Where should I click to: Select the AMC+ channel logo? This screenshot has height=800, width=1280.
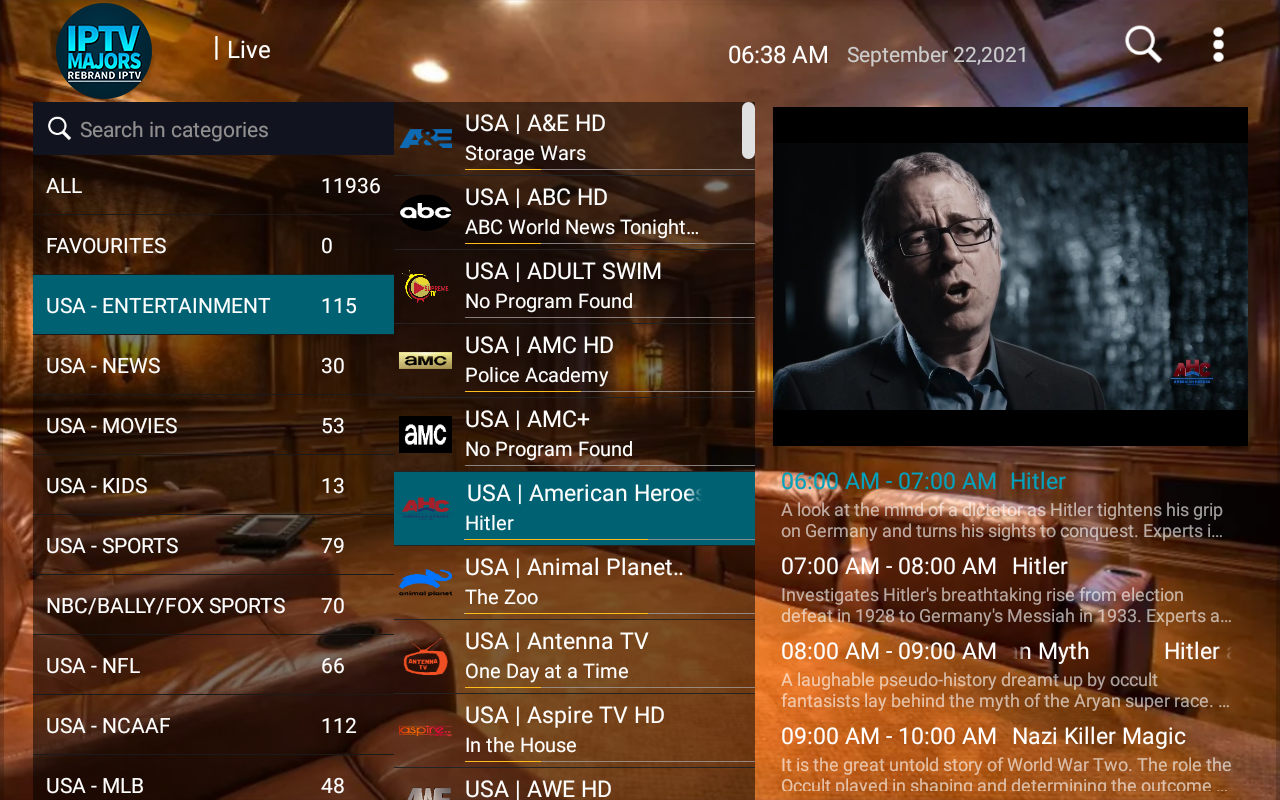[426, 434]
